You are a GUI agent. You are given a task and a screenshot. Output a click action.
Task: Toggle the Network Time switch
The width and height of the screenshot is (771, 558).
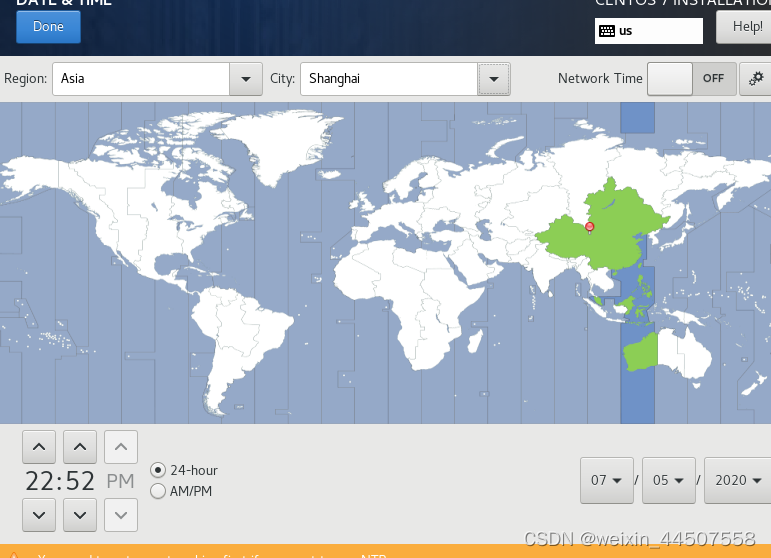pyautogui.click(x=691, y=79)
